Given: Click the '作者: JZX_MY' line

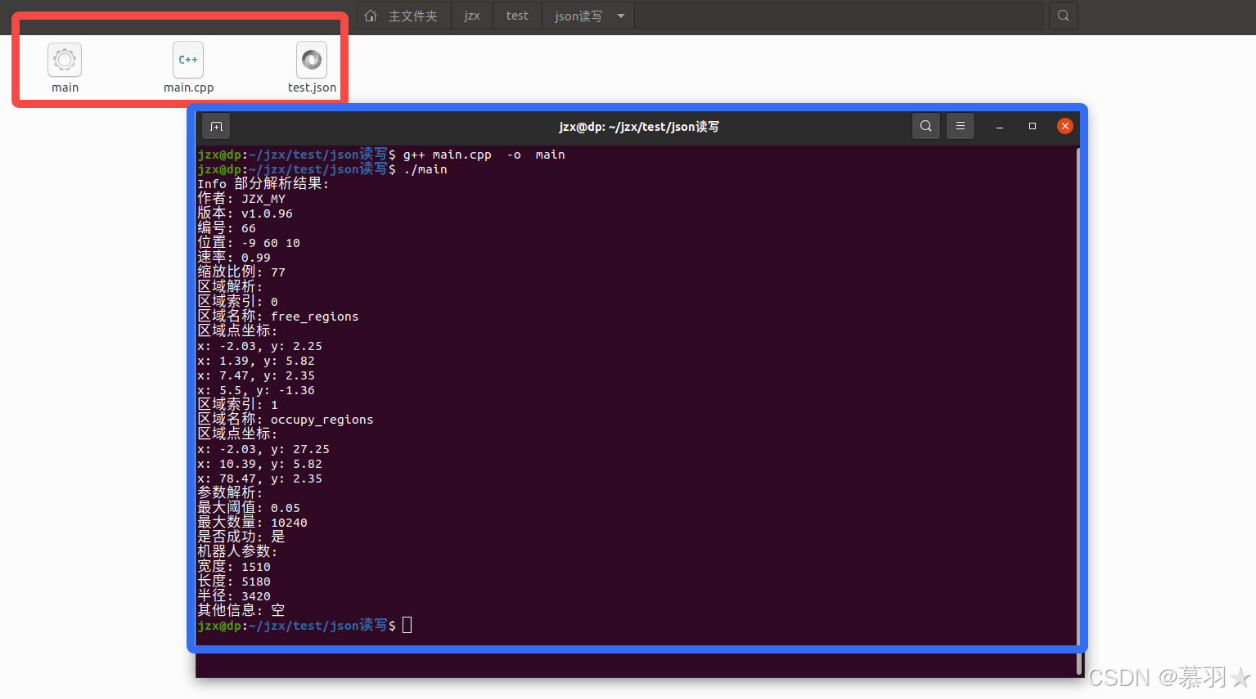Looking at the screenshot, I should pos(241,199).
